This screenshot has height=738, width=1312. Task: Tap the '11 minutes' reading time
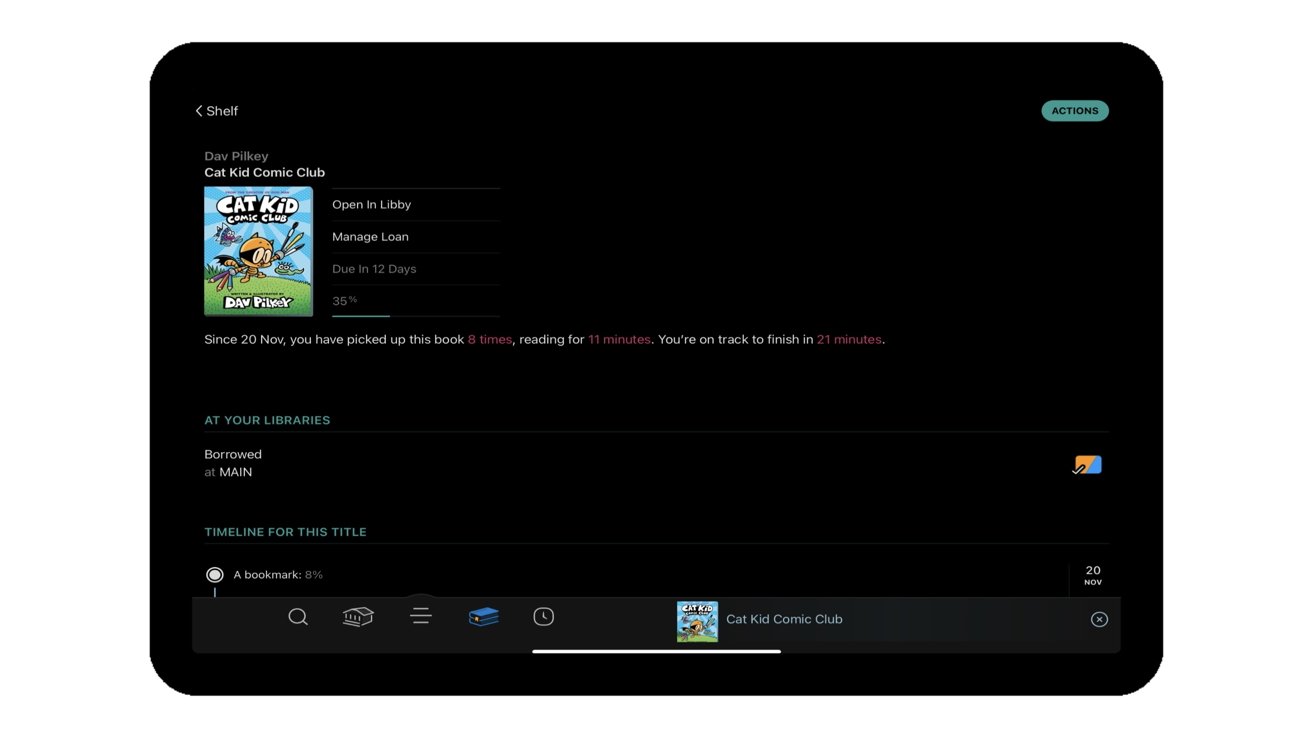pyautogui.click(x=619, y=339)
